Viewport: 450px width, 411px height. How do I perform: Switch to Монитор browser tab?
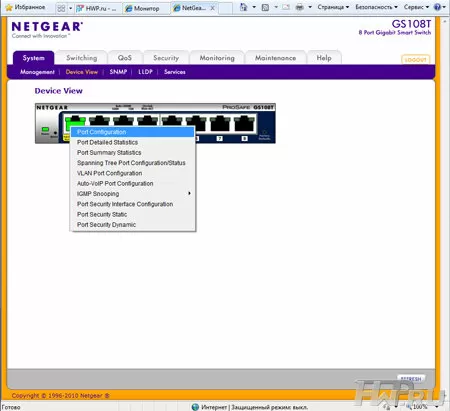pos(146,8)
